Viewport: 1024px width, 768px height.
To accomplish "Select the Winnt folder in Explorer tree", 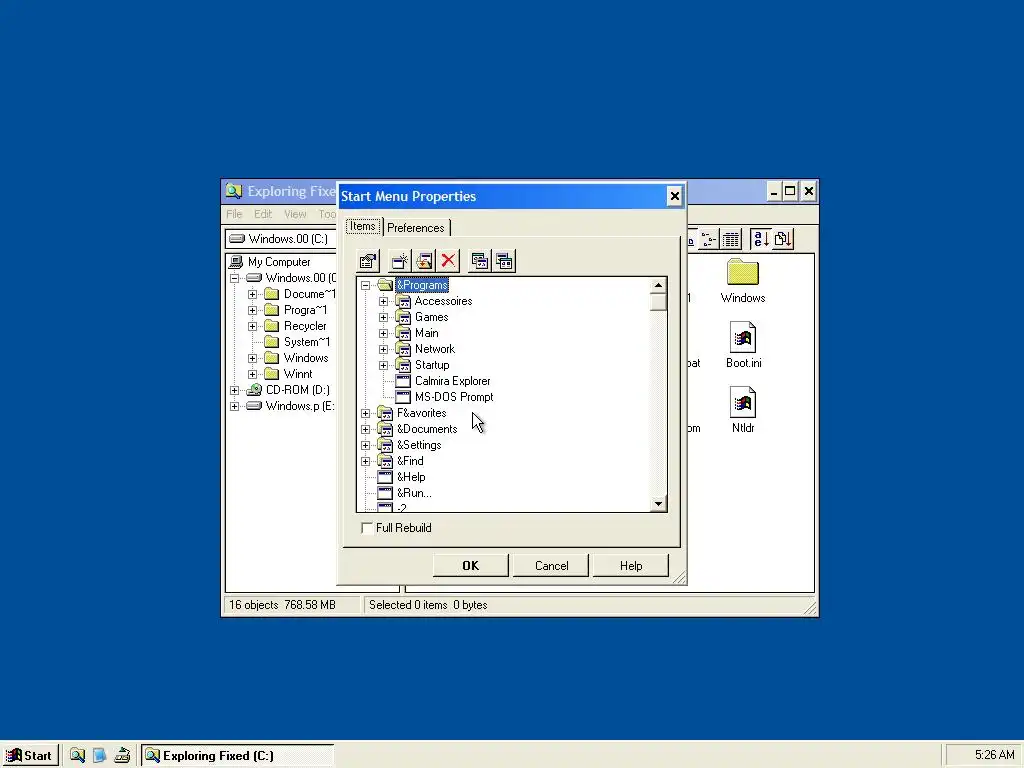I will click(298, 374).
